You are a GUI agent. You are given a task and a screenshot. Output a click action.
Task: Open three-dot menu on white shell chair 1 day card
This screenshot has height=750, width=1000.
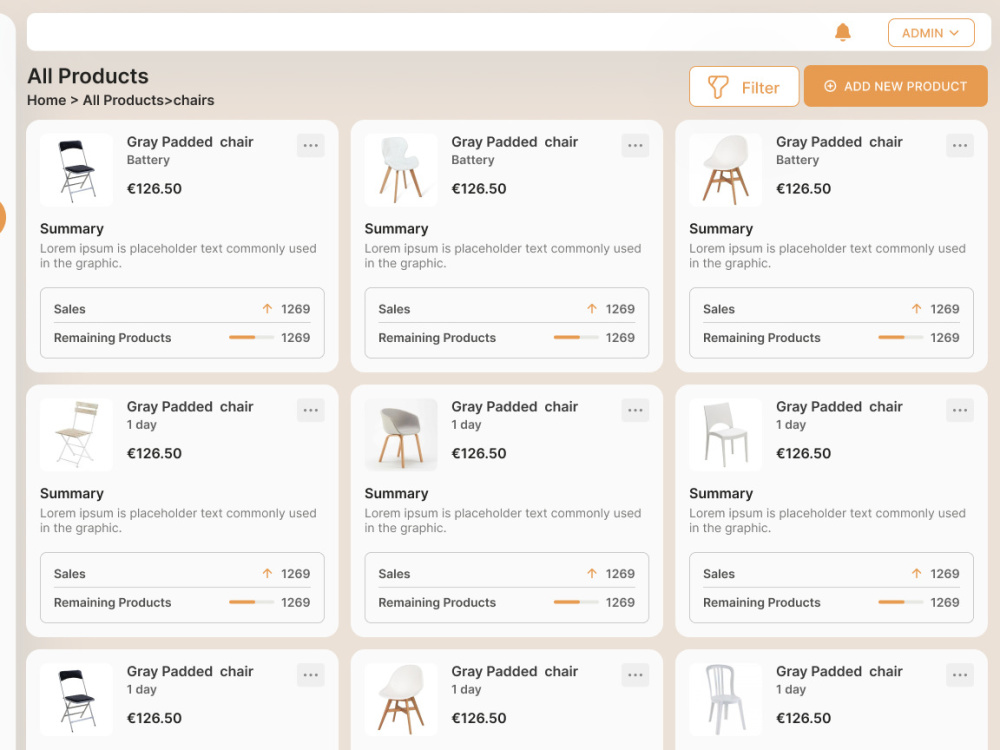(x=635, y=675)
